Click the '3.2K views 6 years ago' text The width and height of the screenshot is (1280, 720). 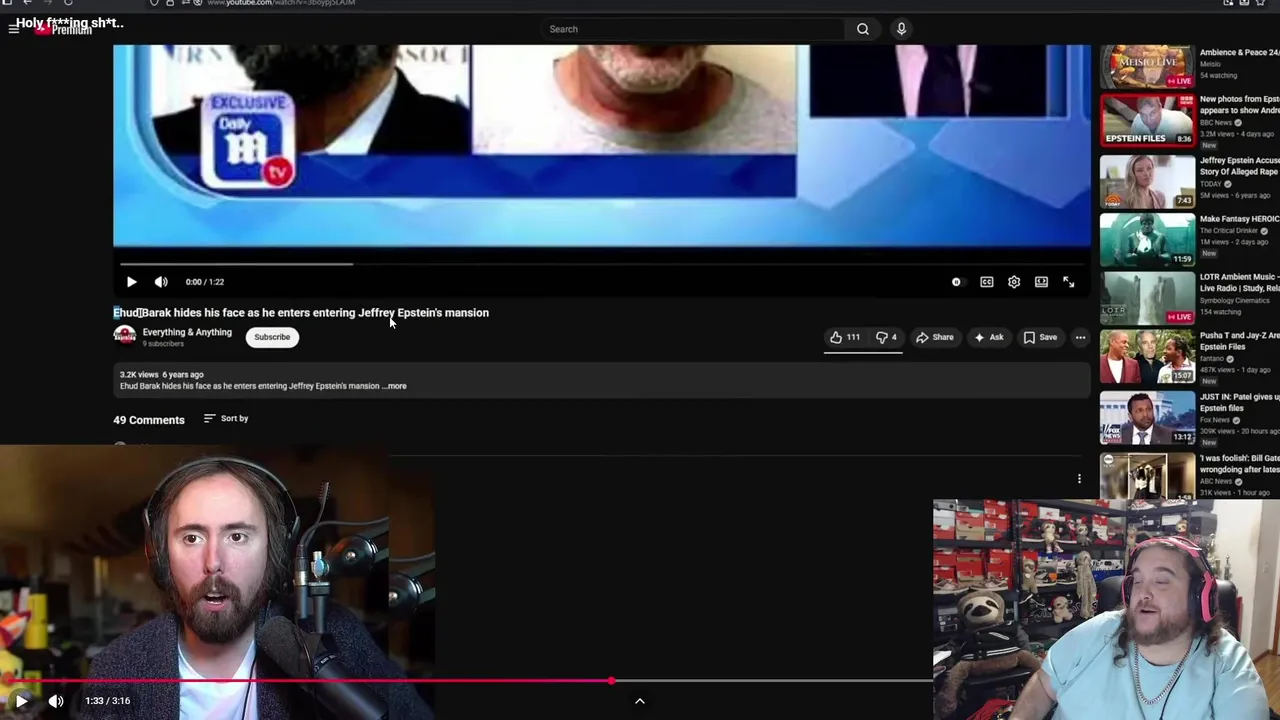(162, 375)
